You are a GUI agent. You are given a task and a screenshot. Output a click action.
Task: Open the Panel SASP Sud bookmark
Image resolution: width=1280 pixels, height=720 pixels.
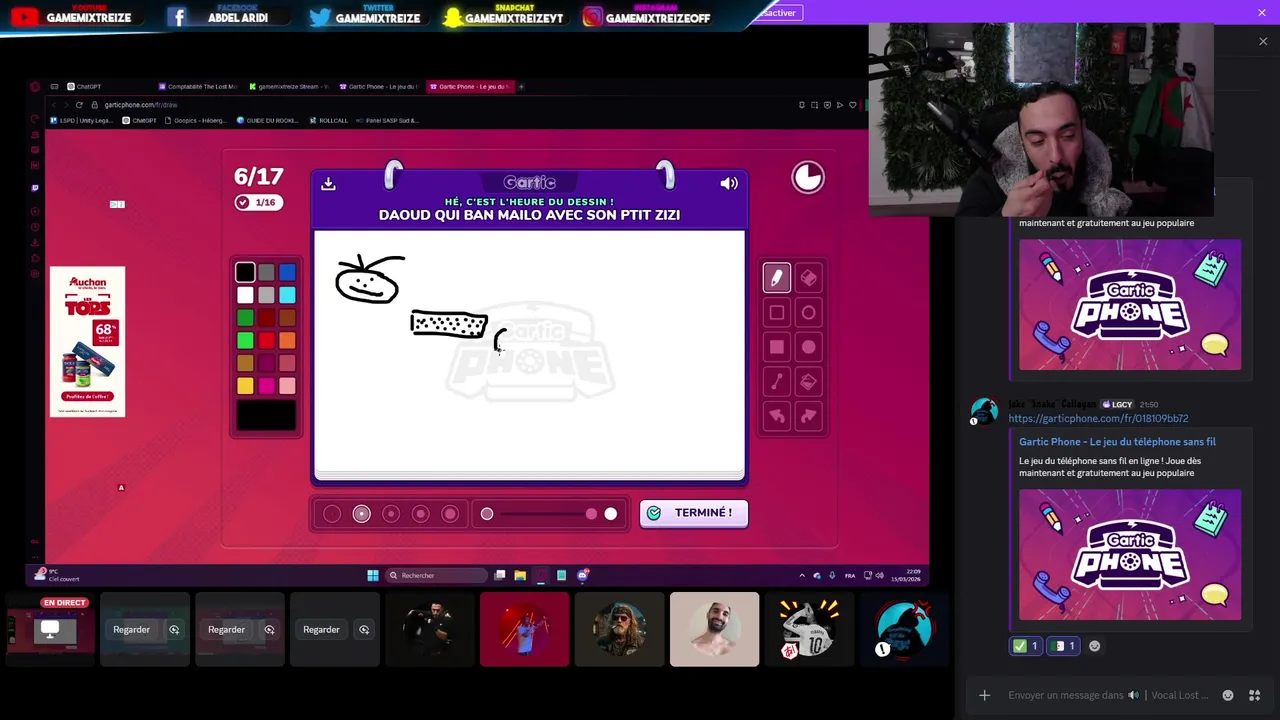pyautogui.click(x=388, y=120)
